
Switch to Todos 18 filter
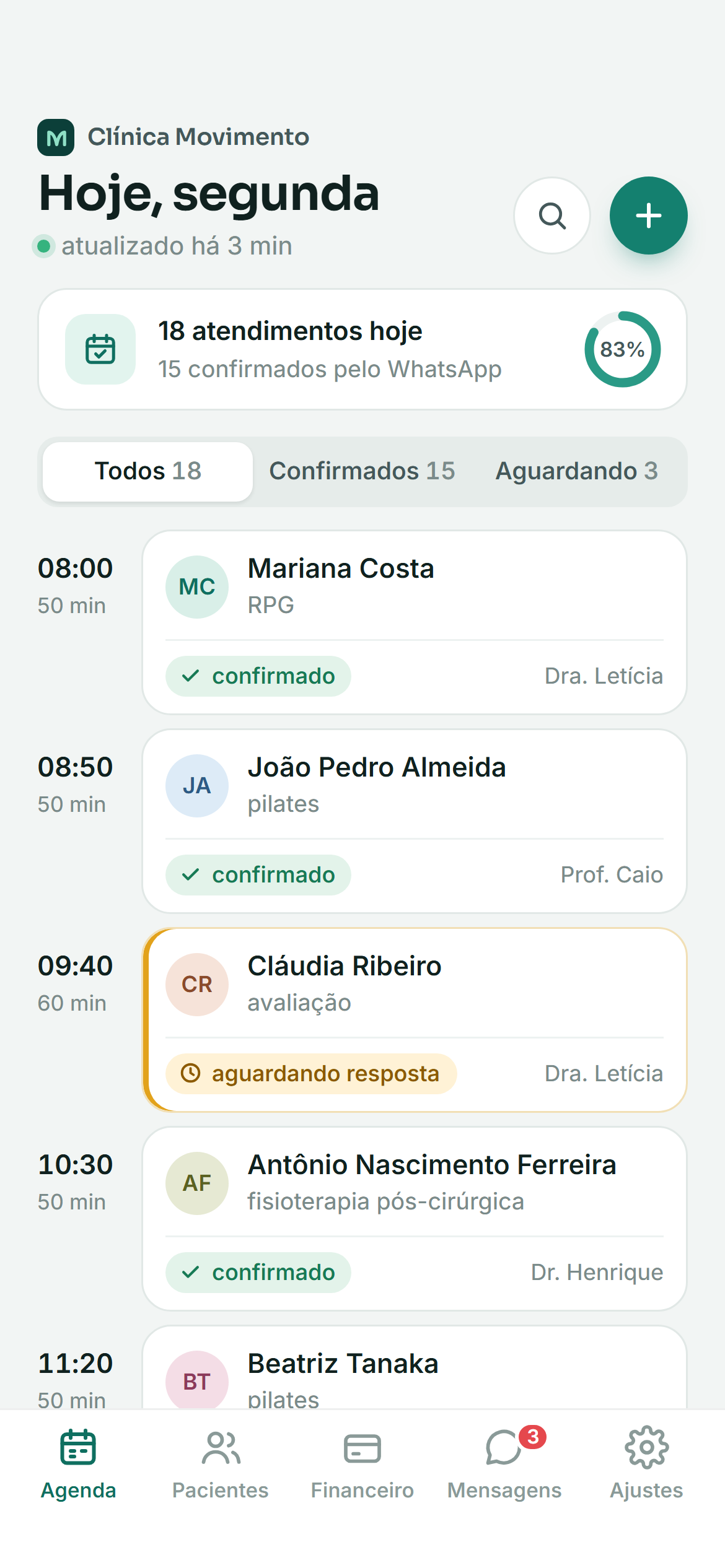tap(148, 471)
